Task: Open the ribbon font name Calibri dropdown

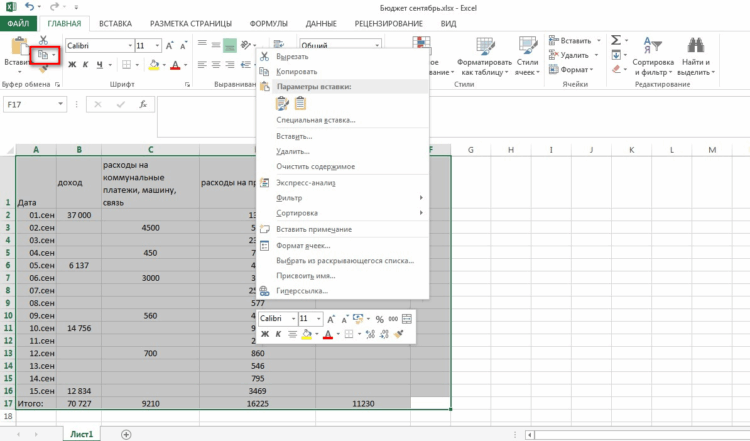Action: coord(130,46)
